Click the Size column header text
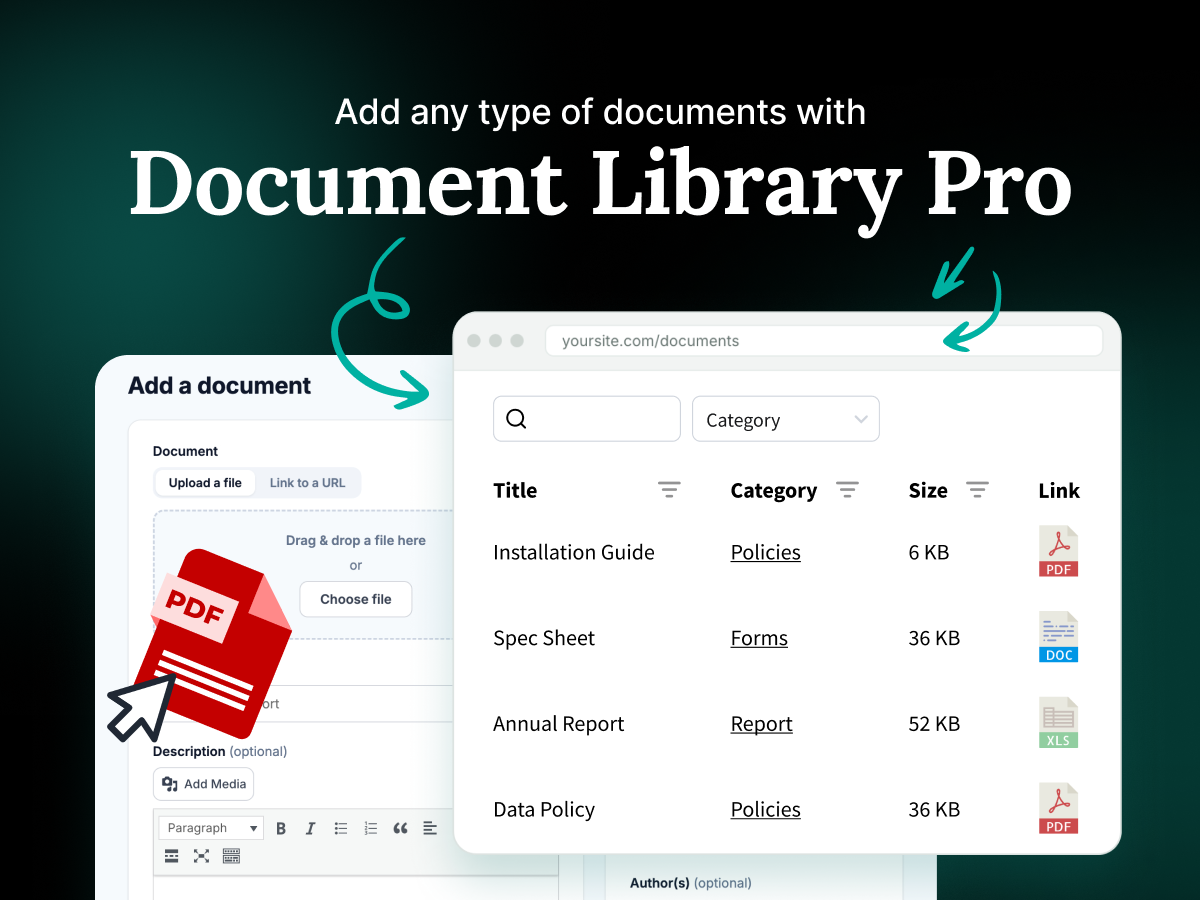Viewport: 1200px width, 900px height. pyautogui.click(x=928, y=490)
